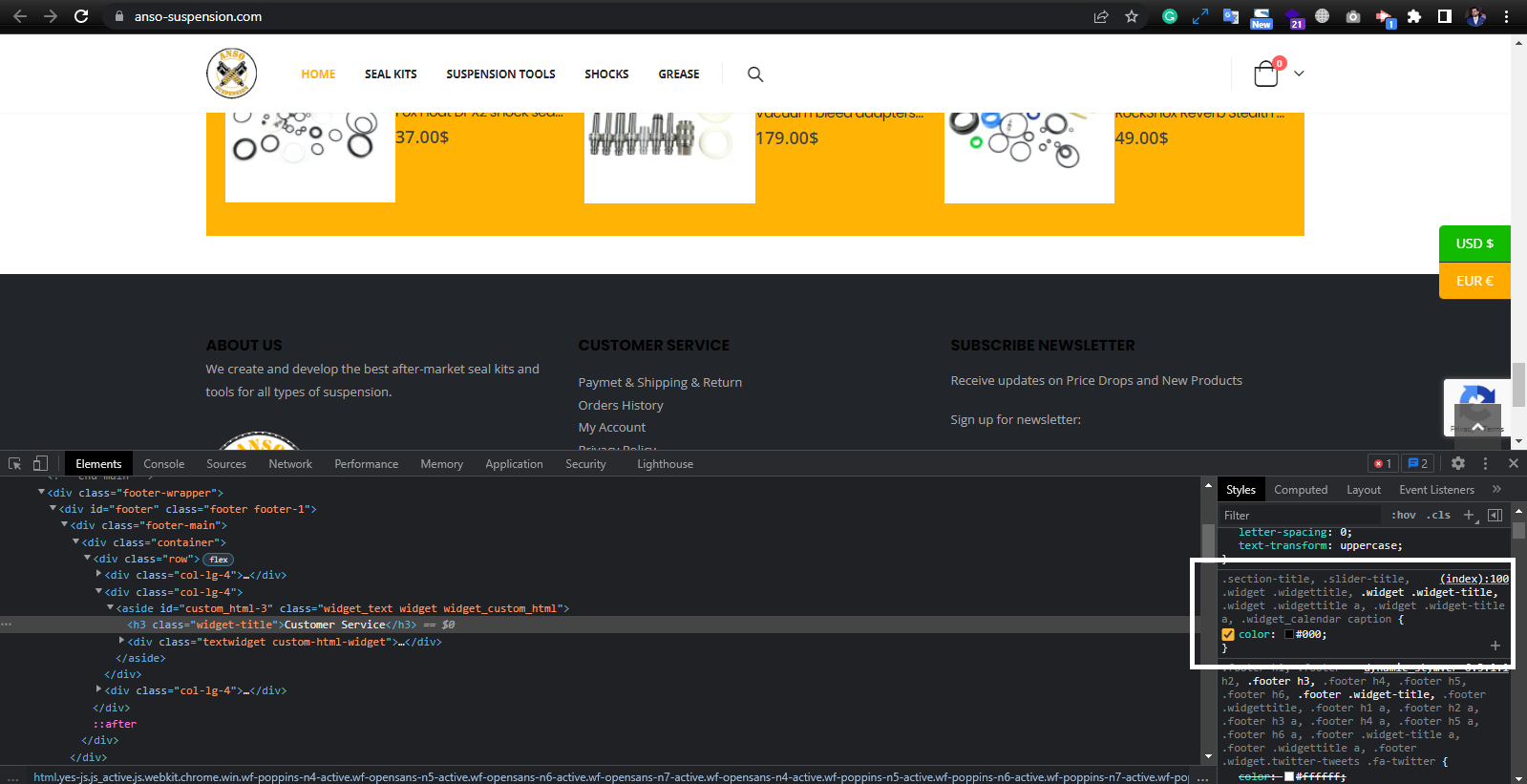1527x784 pixels.
Task: Switch to the Console tab
Action: [164, 464]
